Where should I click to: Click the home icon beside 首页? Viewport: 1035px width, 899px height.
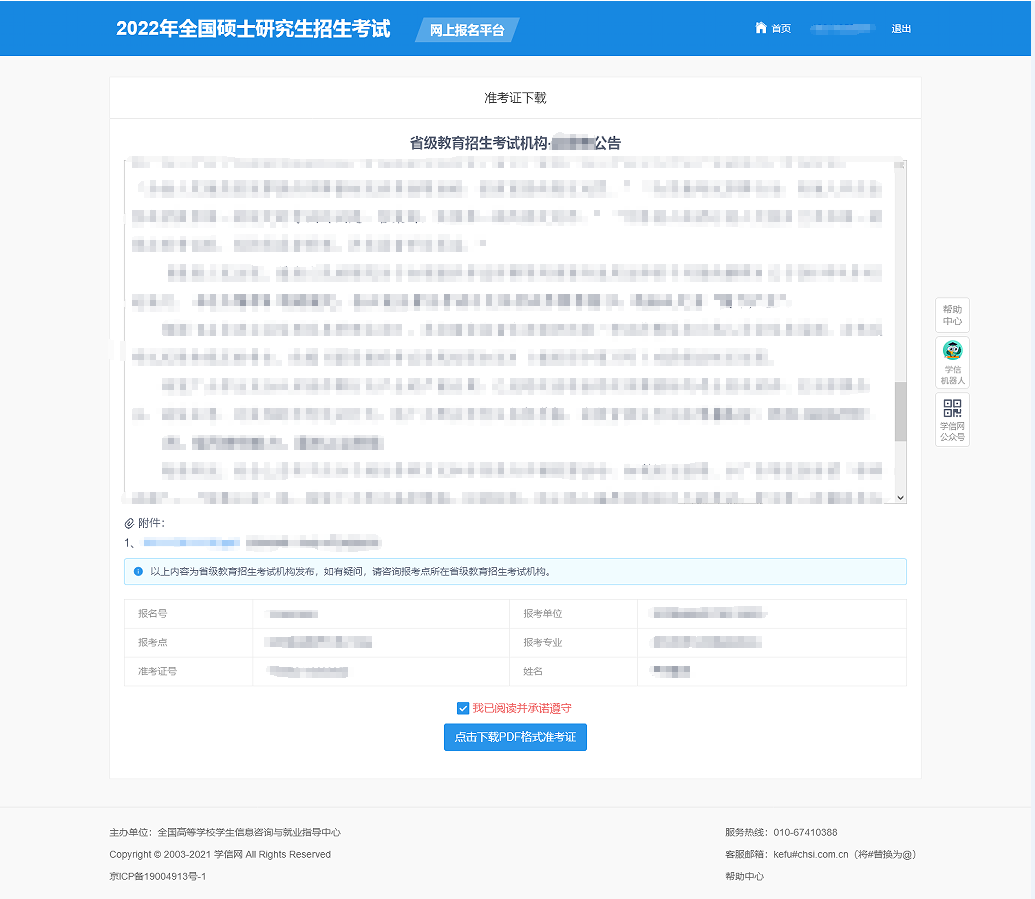click(761, 28)
